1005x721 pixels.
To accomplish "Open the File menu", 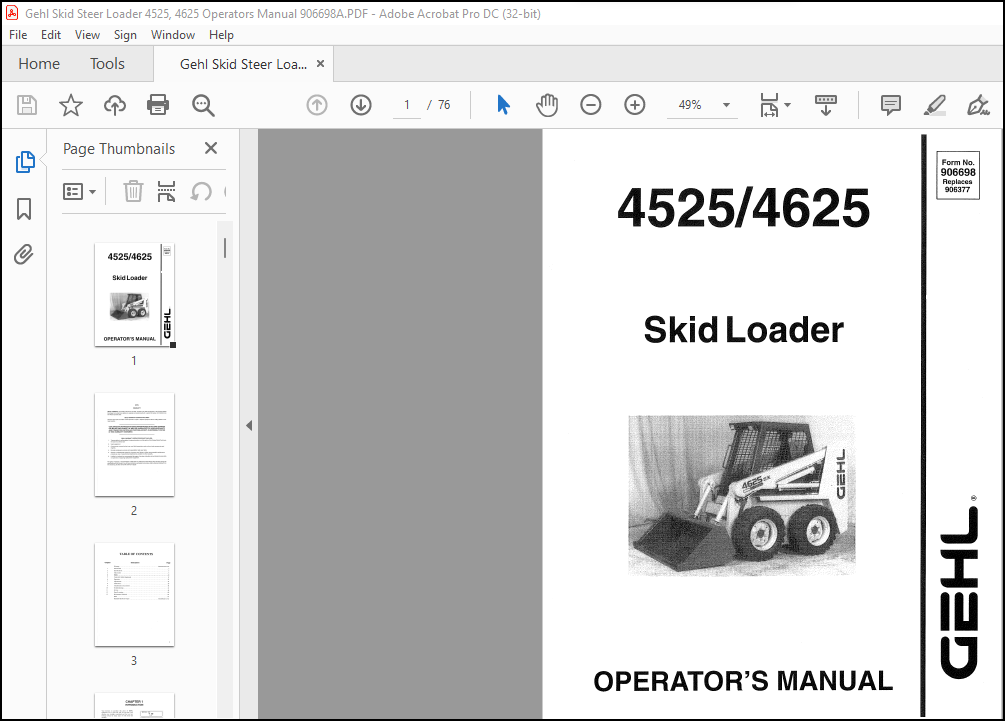I will [x=18, y=35].
